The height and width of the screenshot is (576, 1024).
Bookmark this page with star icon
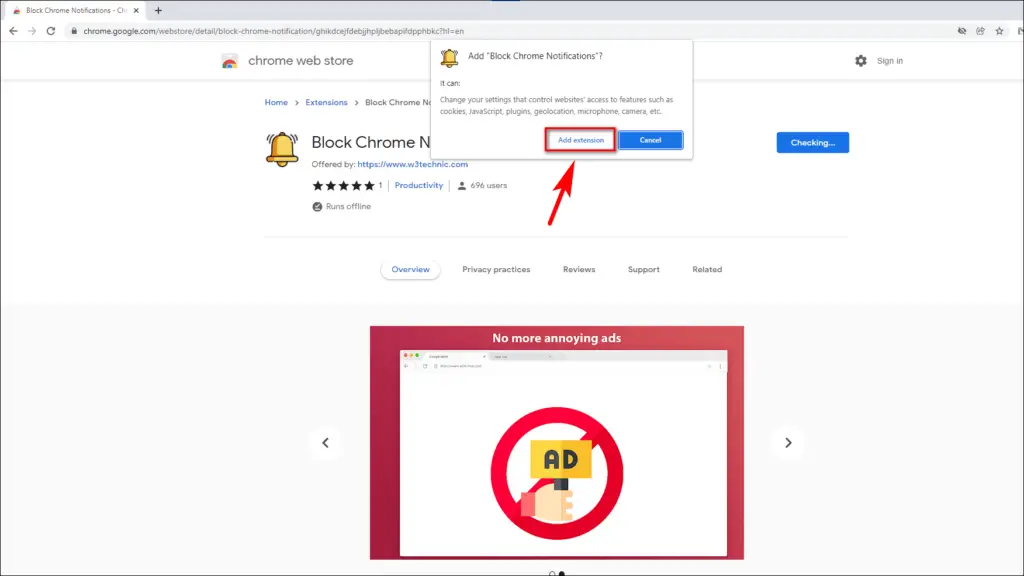tap(999, 31)
